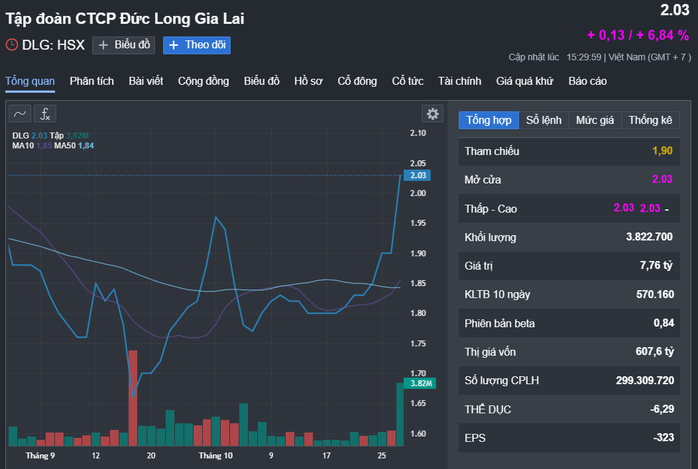Image resolution: width=698 pixels, height=469 pixels.
Task: Click the Thị giá vốn value 607,6 tỷ
Action: pos(655,352)
